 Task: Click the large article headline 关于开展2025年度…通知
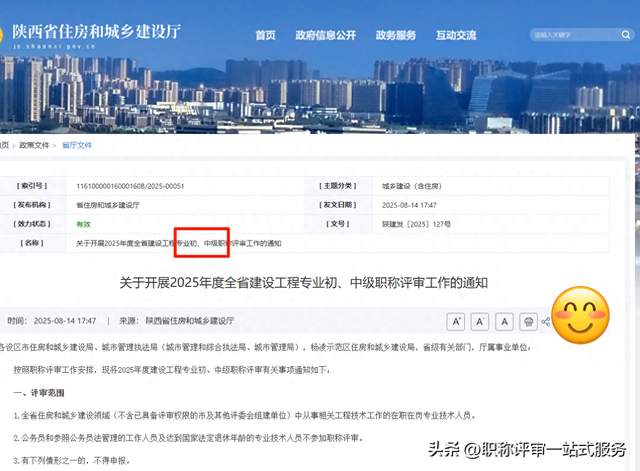pos(304,283)
